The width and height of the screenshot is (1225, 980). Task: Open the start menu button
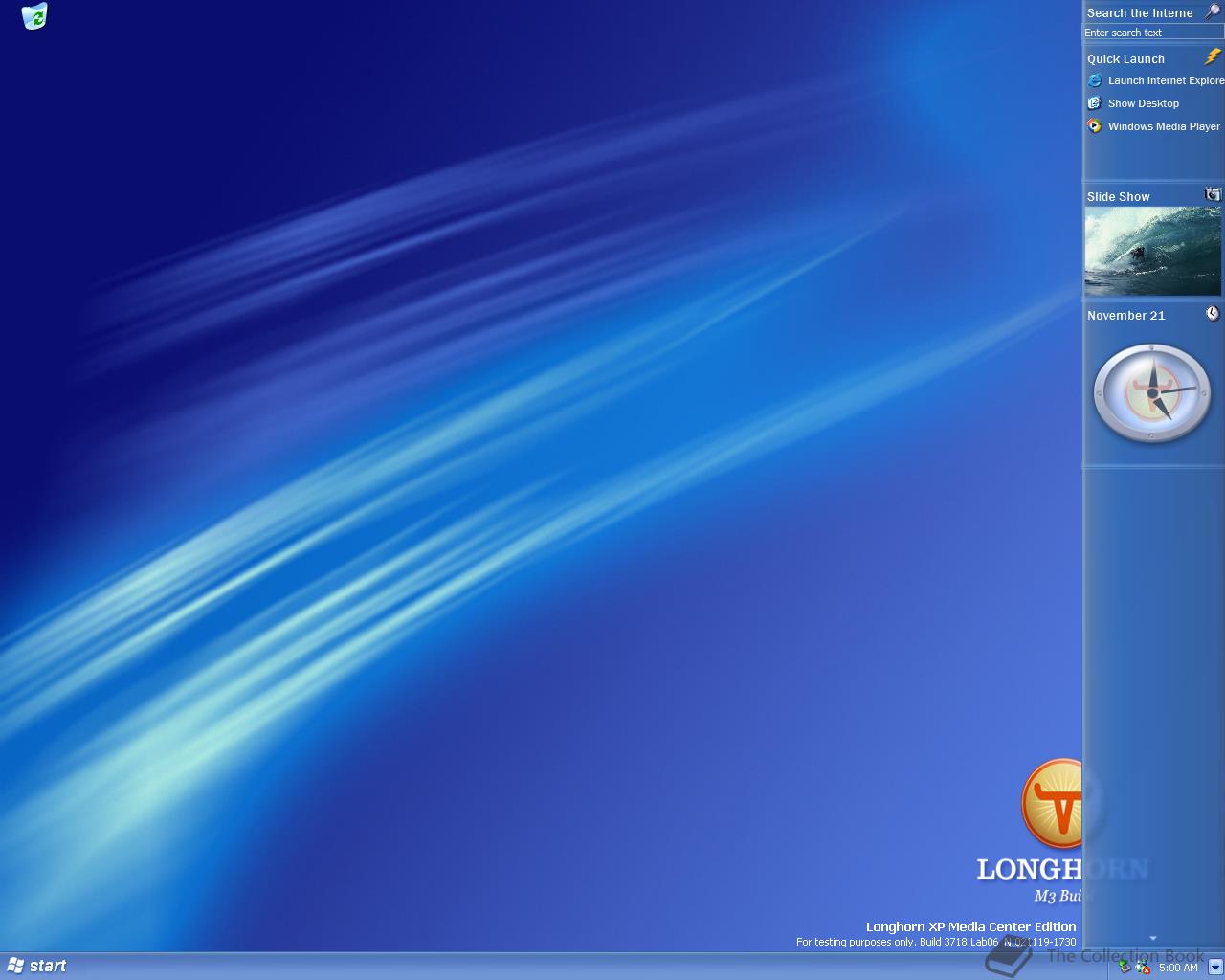[36, 966]
